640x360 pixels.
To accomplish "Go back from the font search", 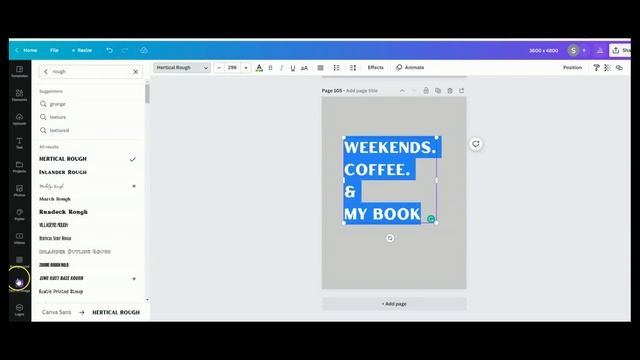I will [x=46, y=72].
